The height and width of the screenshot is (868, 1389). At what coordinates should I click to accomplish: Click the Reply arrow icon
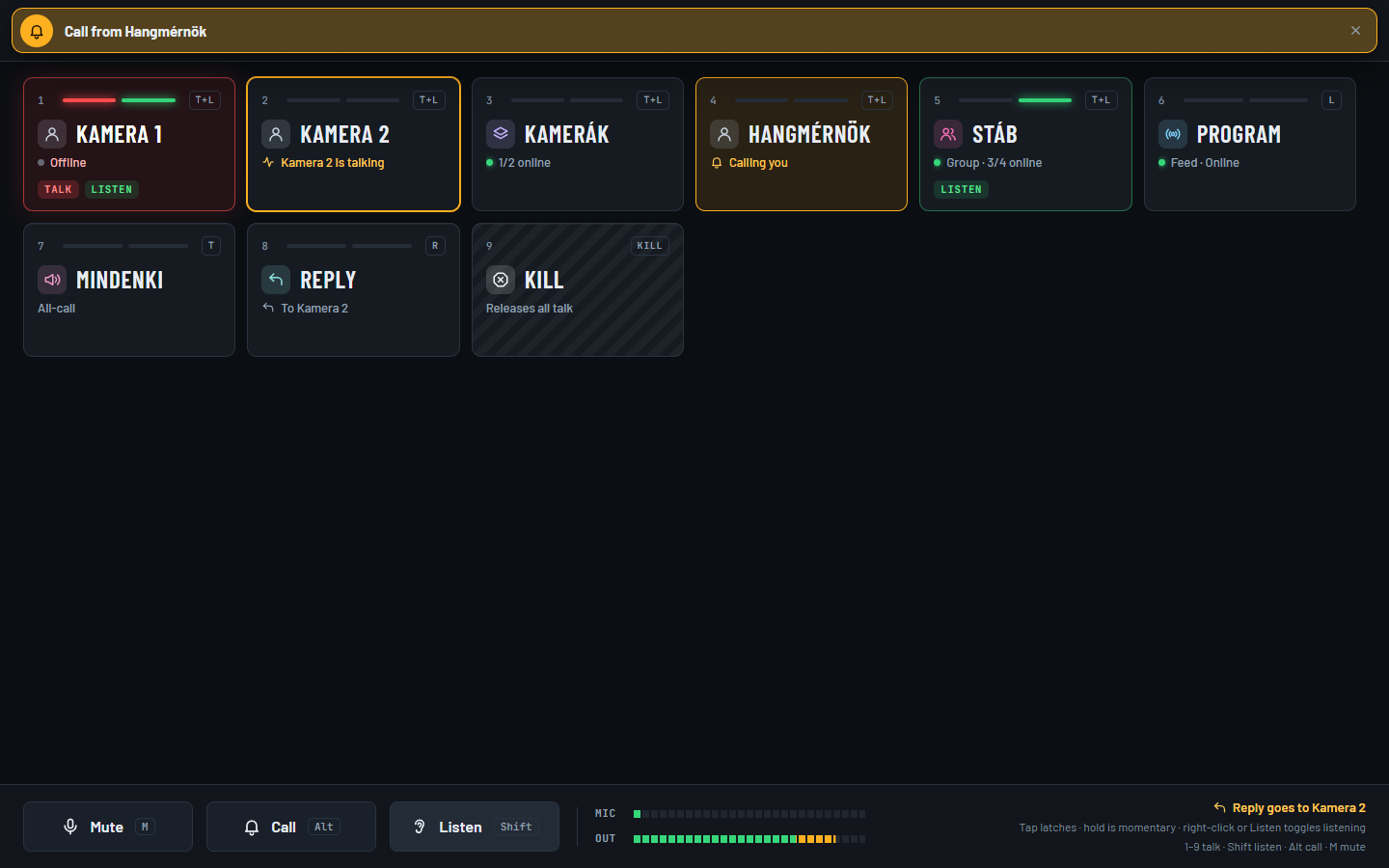[x=276, y=280]
